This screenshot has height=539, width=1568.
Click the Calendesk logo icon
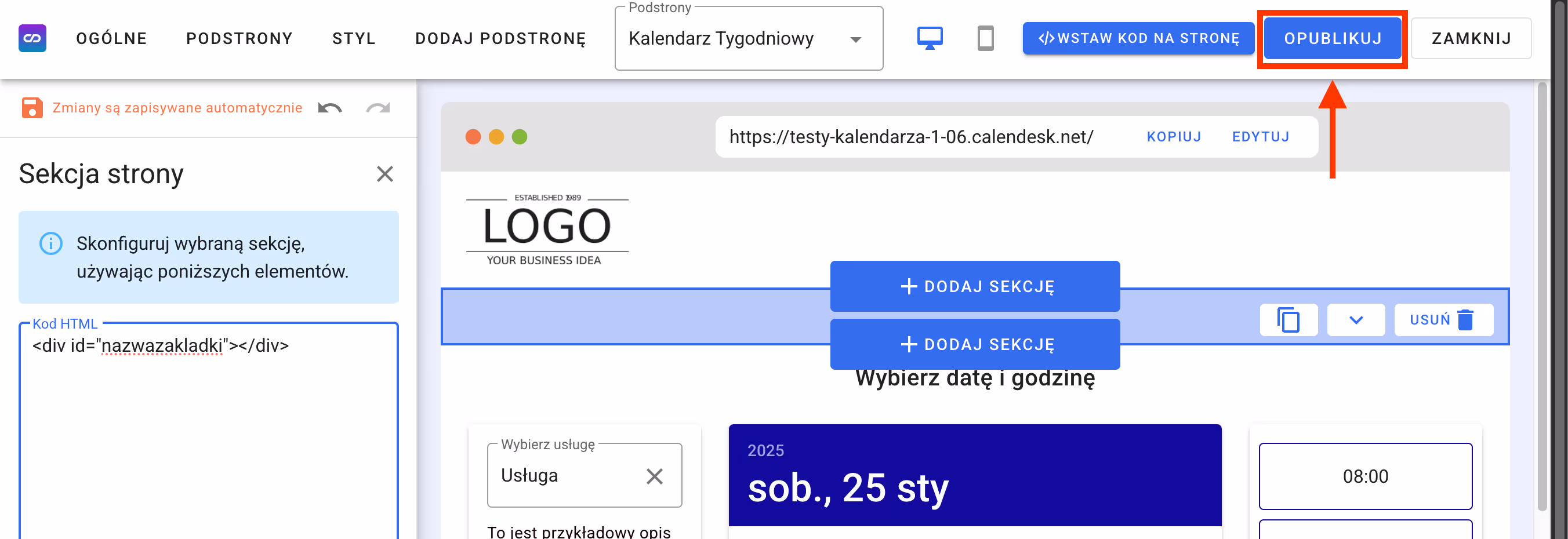(33, 38)
